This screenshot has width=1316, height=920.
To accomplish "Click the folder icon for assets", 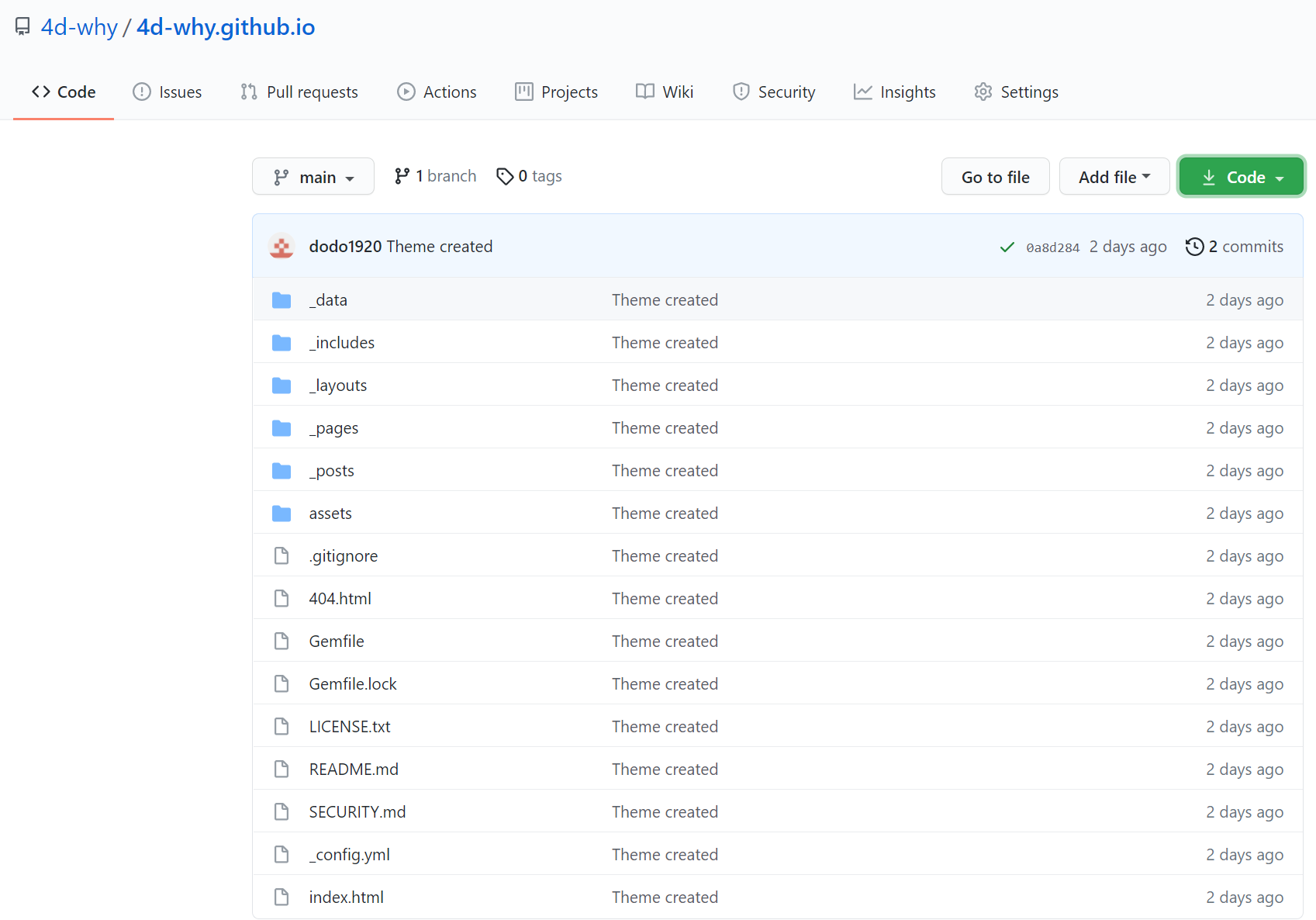I will coord(282,514).
